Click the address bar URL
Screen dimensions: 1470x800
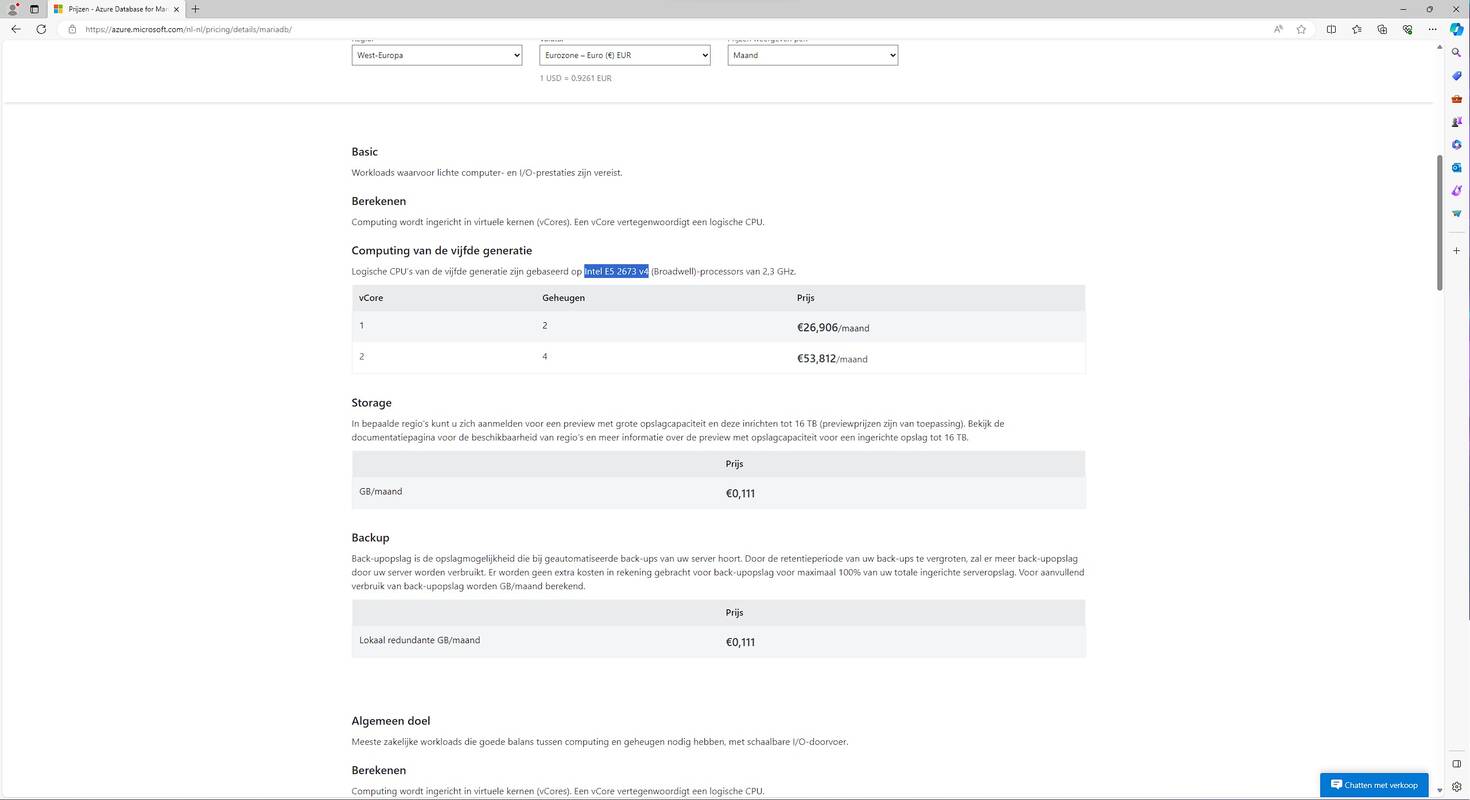pos(188,29)
